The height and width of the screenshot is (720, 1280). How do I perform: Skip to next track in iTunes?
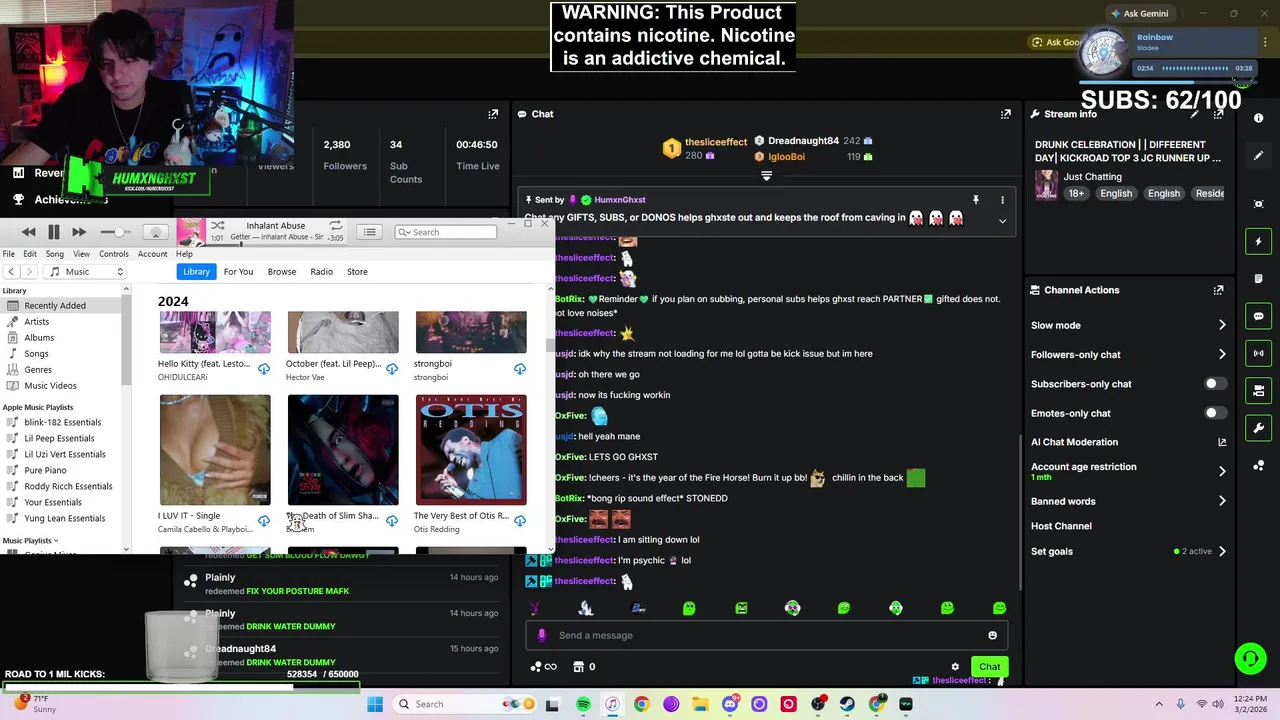79,232
